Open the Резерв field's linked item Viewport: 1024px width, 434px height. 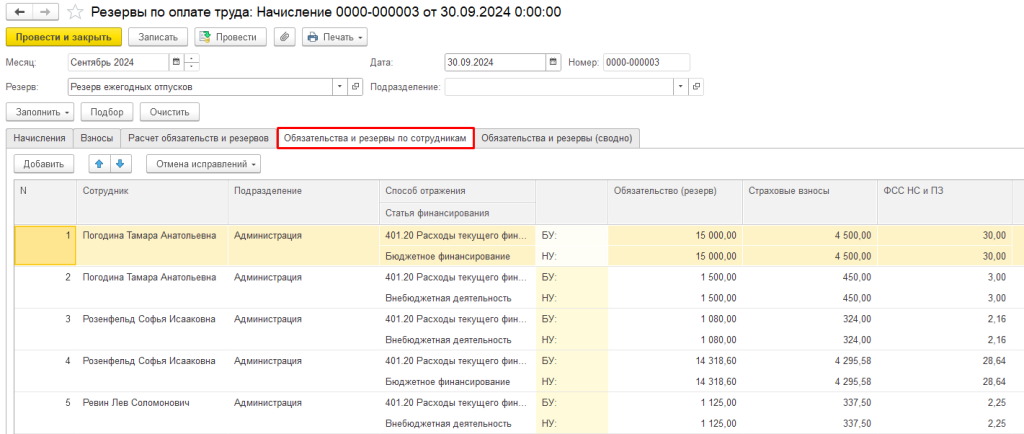[x=357, y=87]
